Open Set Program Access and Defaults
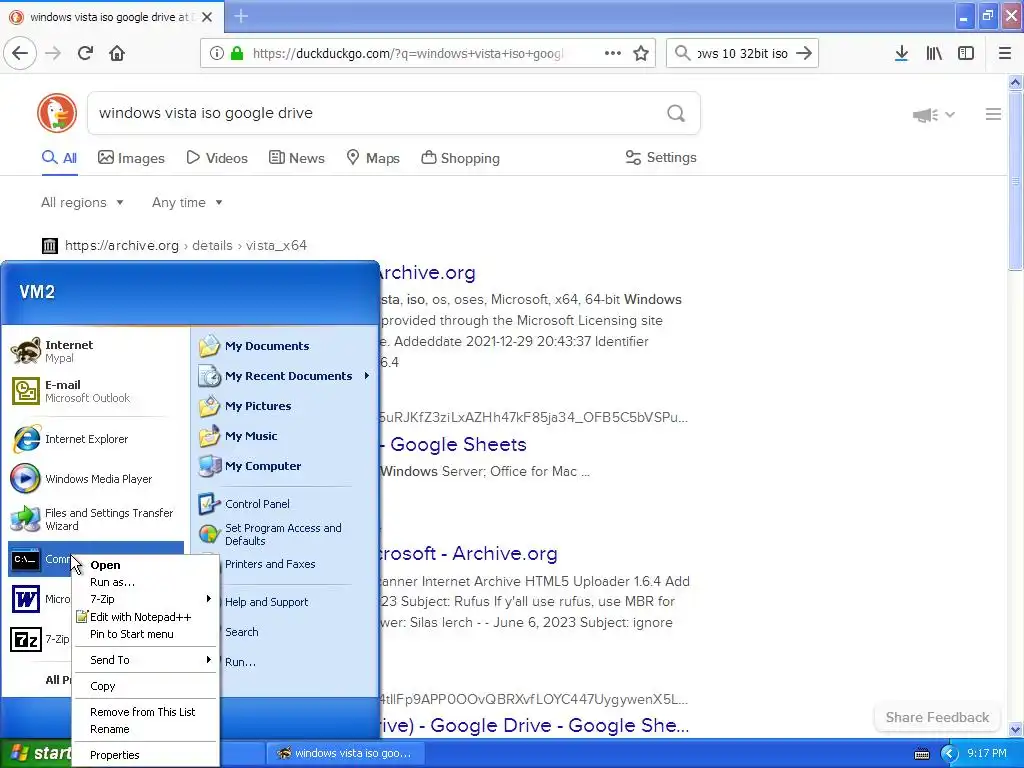The width and height of the screenshot is (1024, 768). pos(283,534)
